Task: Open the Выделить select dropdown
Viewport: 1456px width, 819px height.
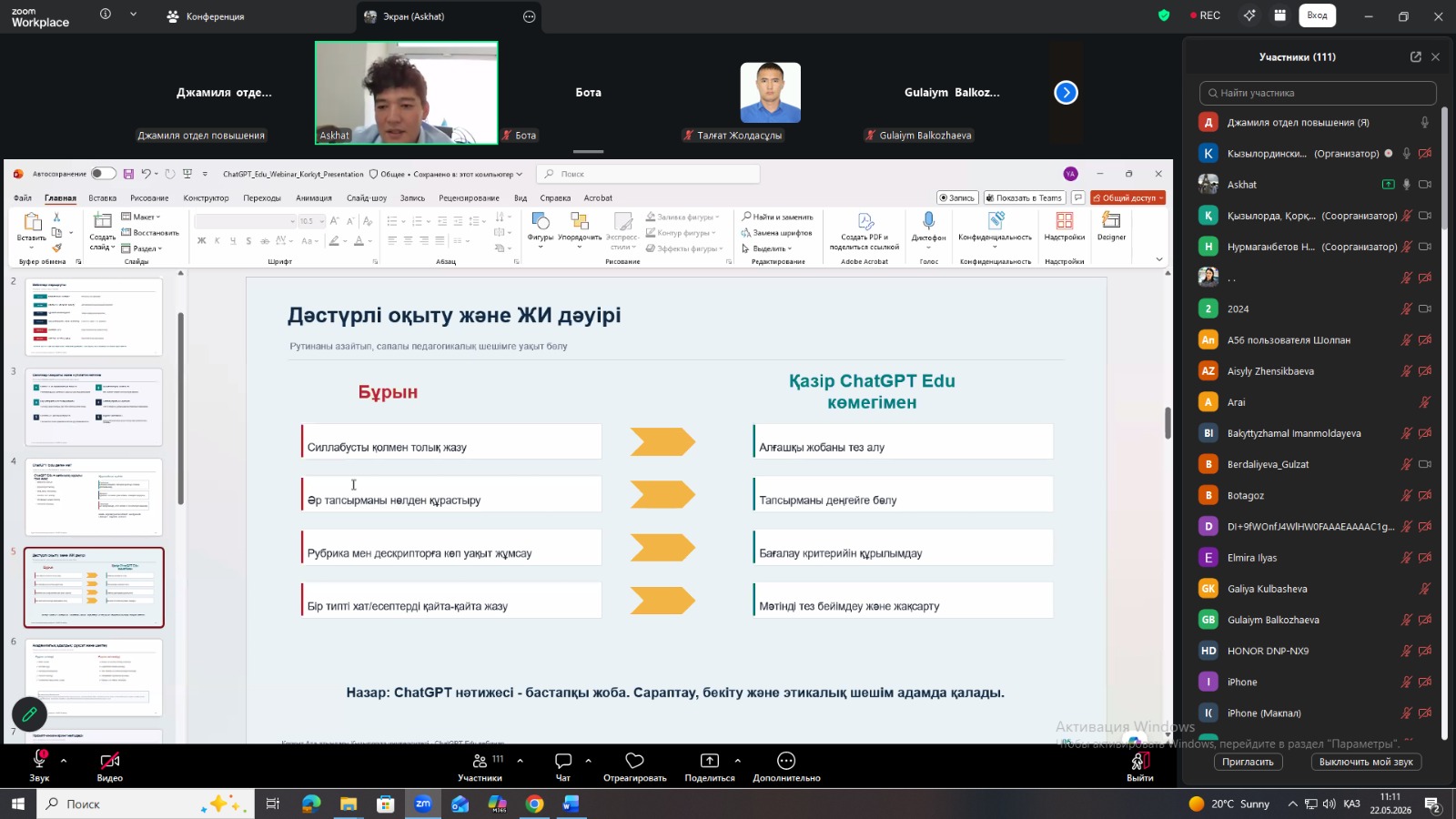Action: (x=767, y=248)
